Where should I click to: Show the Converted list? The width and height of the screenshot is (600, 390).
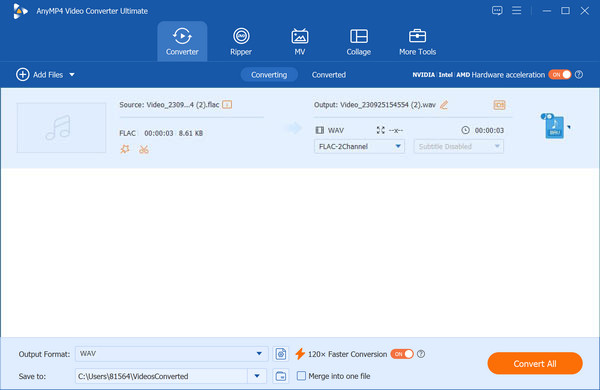[329, 75]
